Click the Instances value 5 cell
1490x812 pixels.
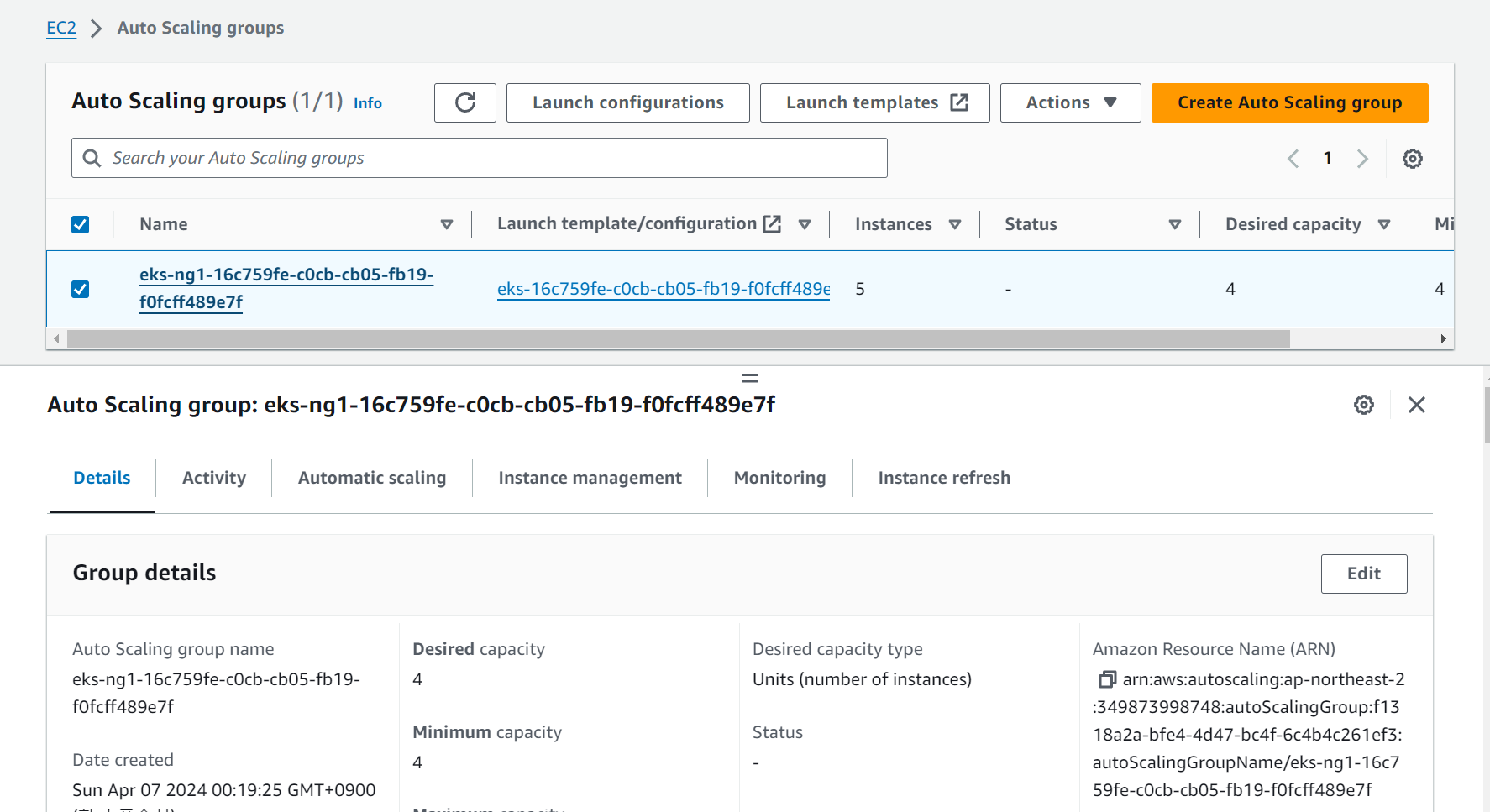(x=860, y=289)
